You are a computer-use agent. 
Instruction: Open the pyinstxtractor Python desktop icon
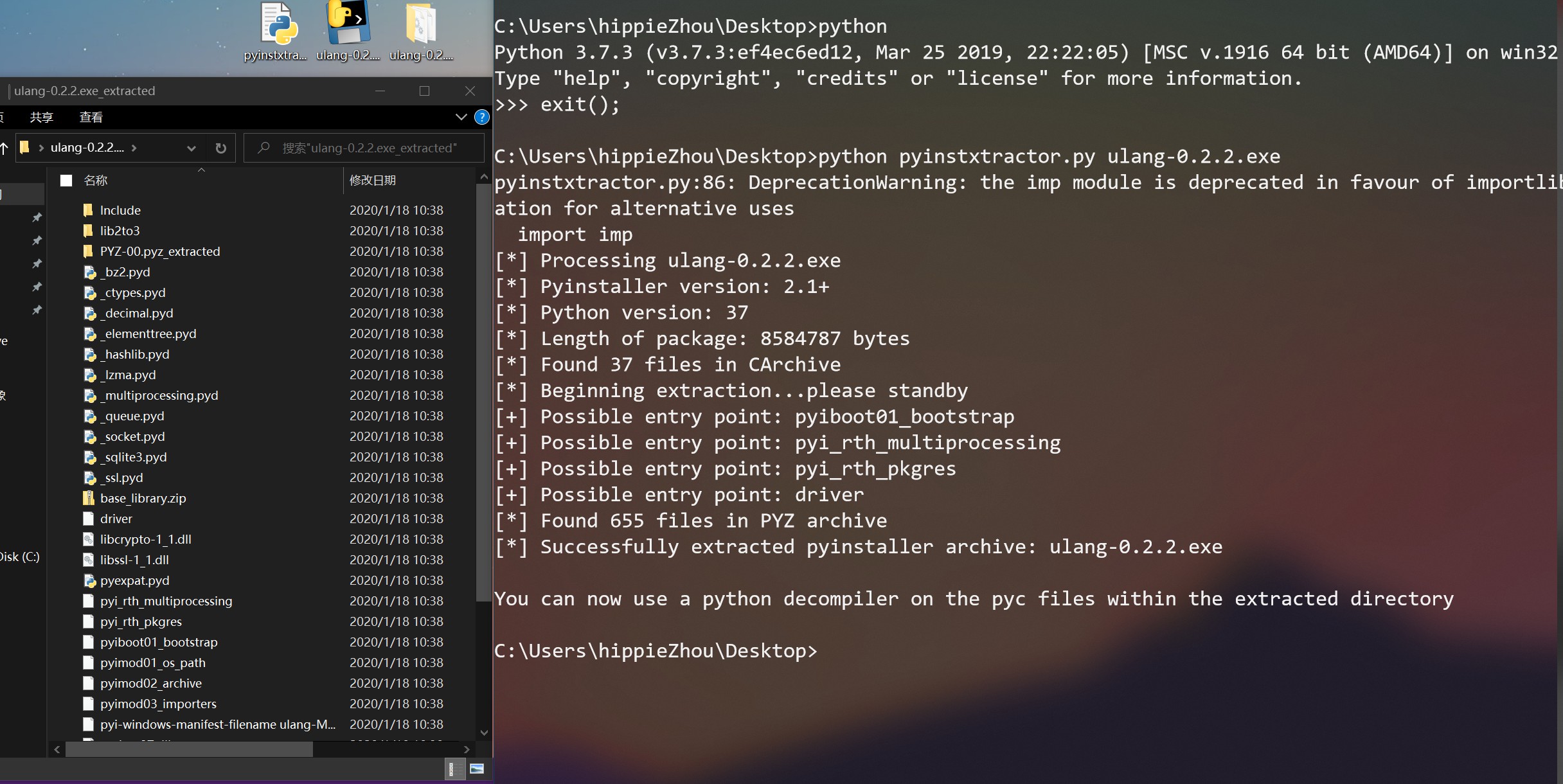[277, 32]
